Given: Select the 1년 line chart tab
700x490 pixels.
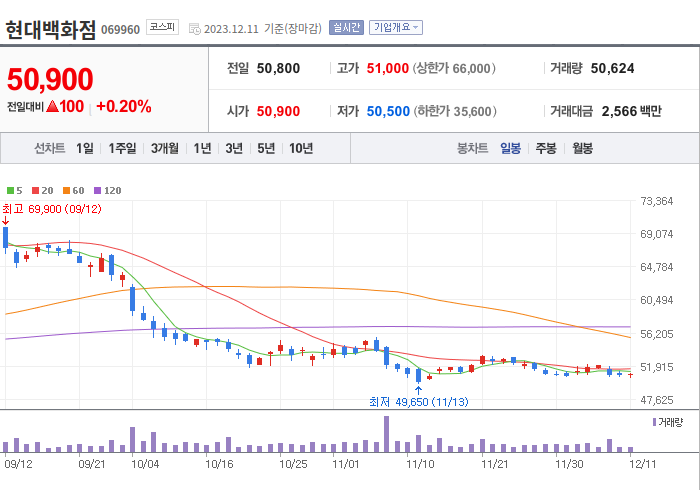Looking at the screenshot, I should (x=202, y=148).
